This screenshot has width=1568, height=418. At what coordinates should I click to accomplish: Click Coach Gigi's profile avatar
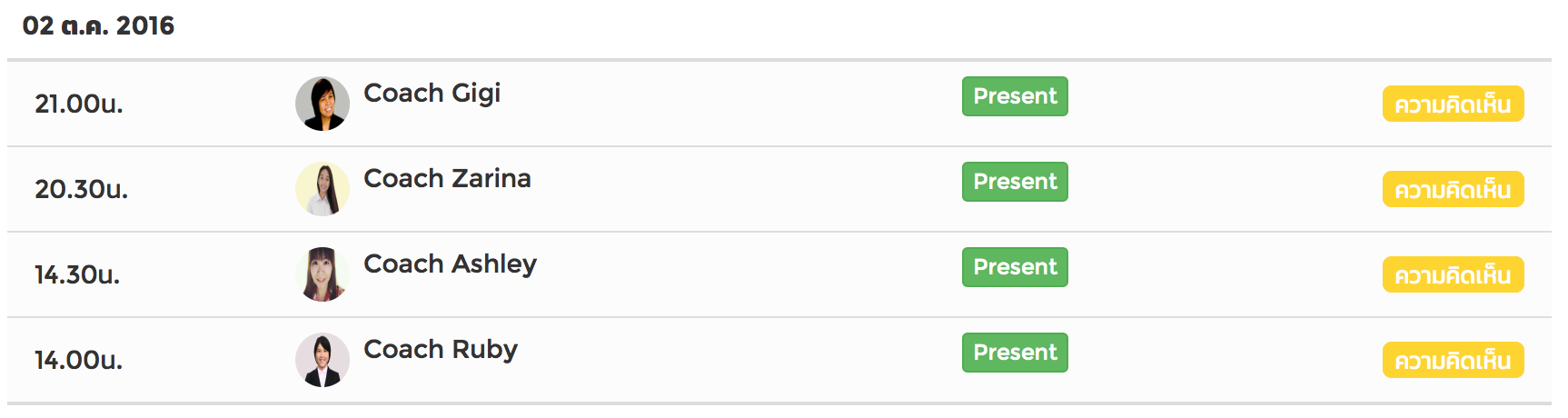click(x=323, y=104)
